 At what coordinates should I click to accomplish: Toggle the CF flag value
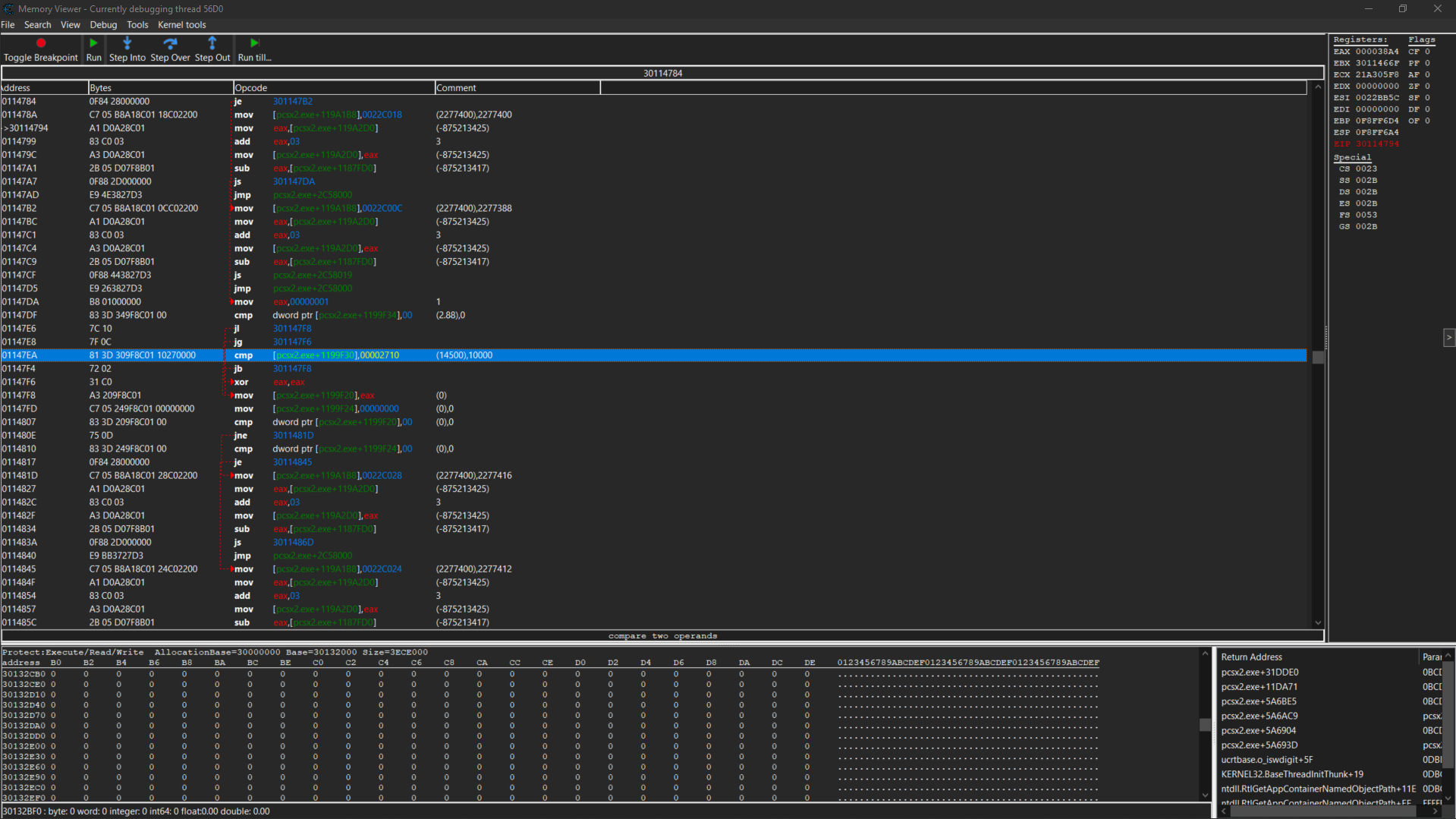[1426, 52]
